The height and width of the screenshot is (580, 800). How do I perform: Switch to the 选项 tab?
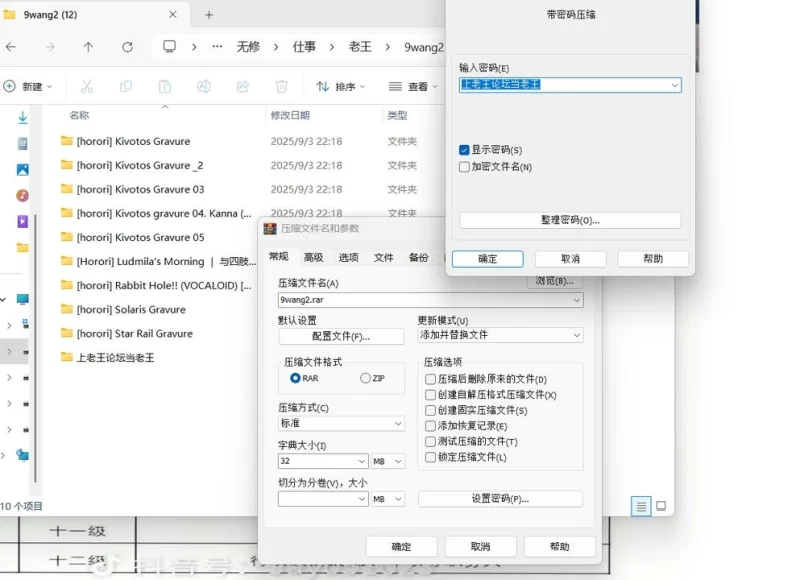(x=348, y=258)
